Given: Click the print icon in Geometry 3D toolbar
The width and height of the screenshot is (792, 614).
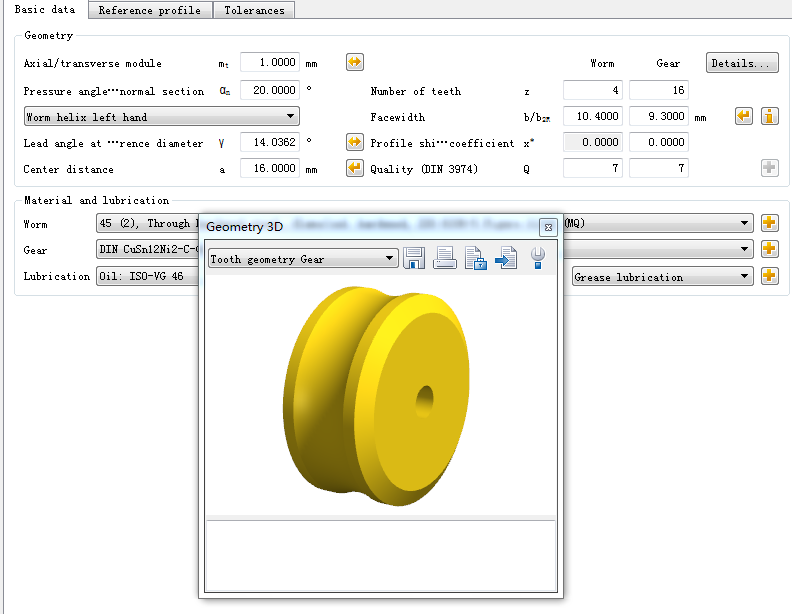Looking at the screenshot, I should coord(445,259).
